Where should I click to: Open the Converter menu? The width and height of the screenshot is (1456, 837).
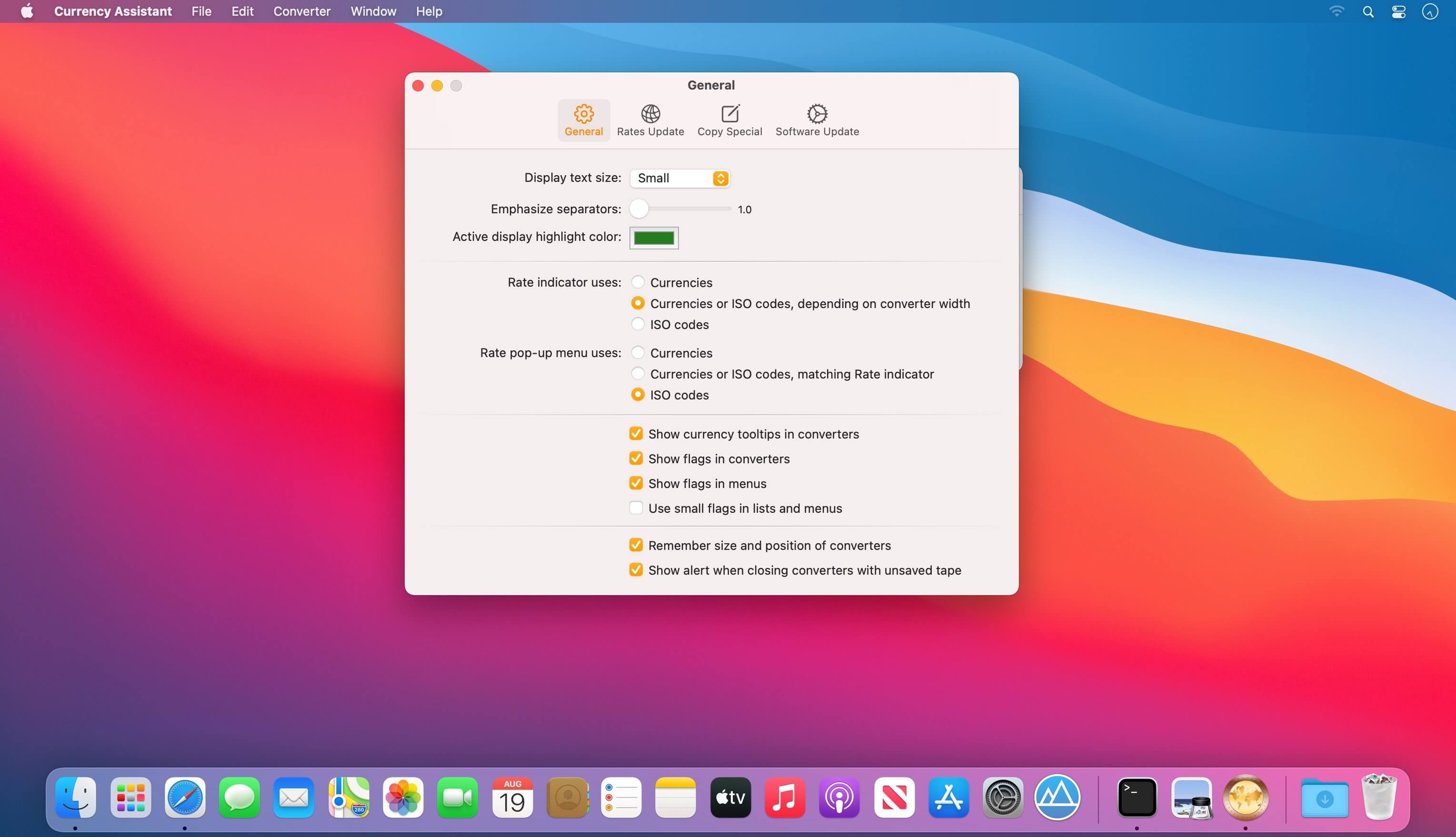coord(302,11)
